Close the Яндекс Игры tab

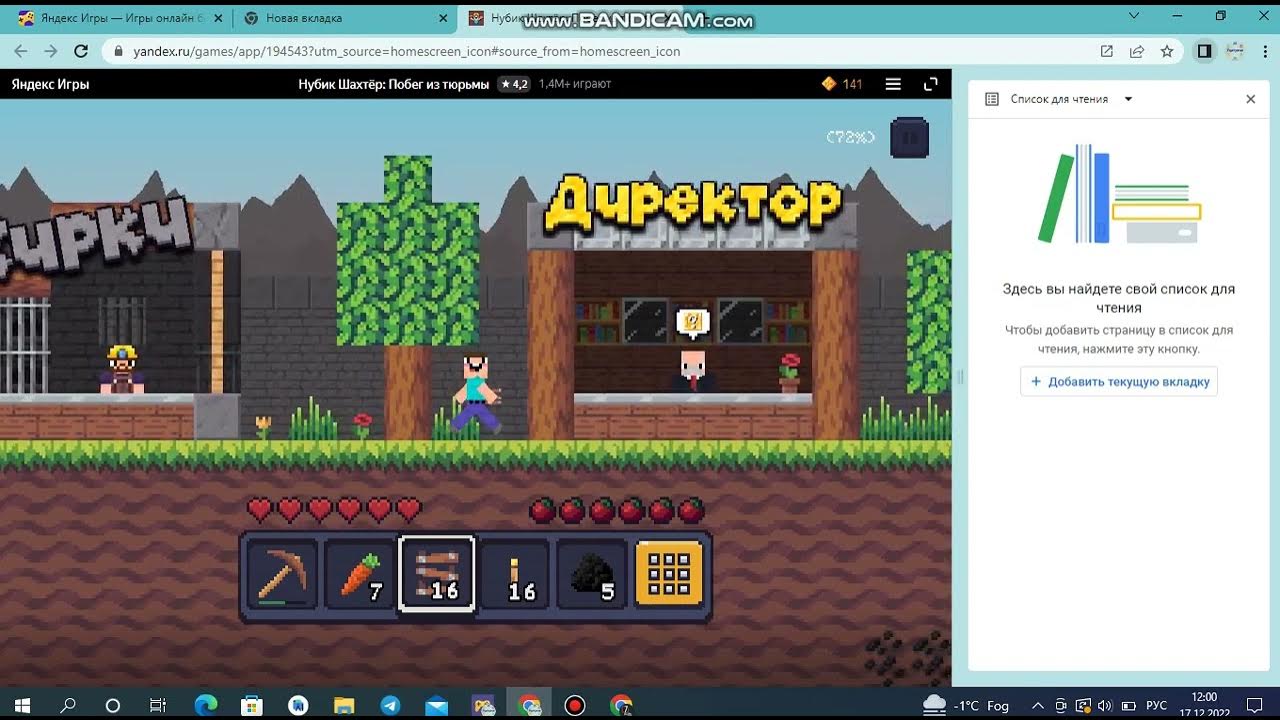coord(218,18)
